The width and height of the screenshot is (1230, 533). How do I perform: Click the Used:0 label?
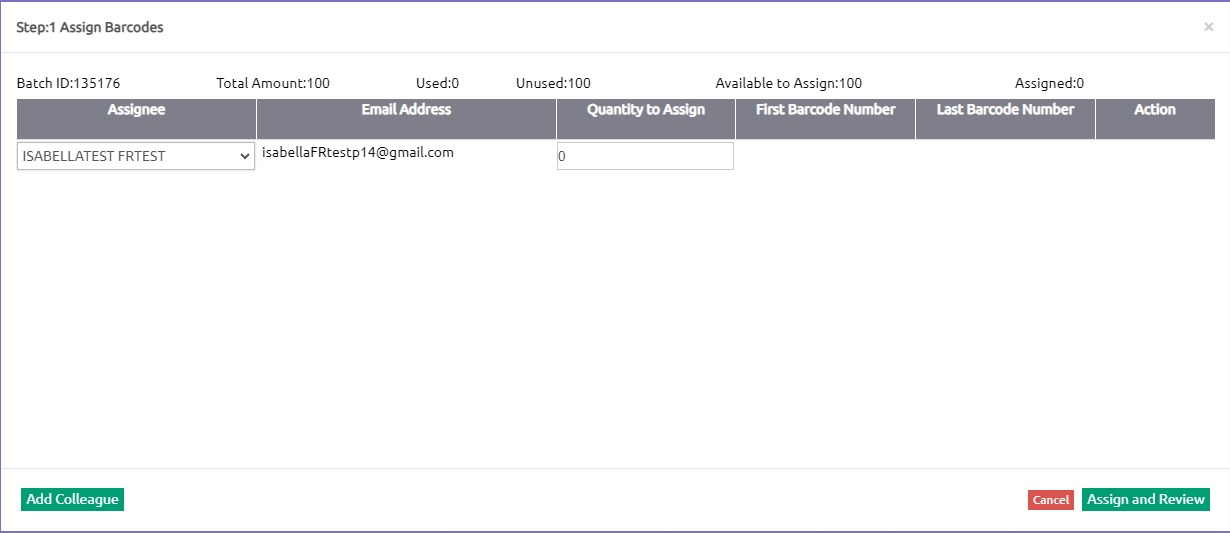coord(437,83)
